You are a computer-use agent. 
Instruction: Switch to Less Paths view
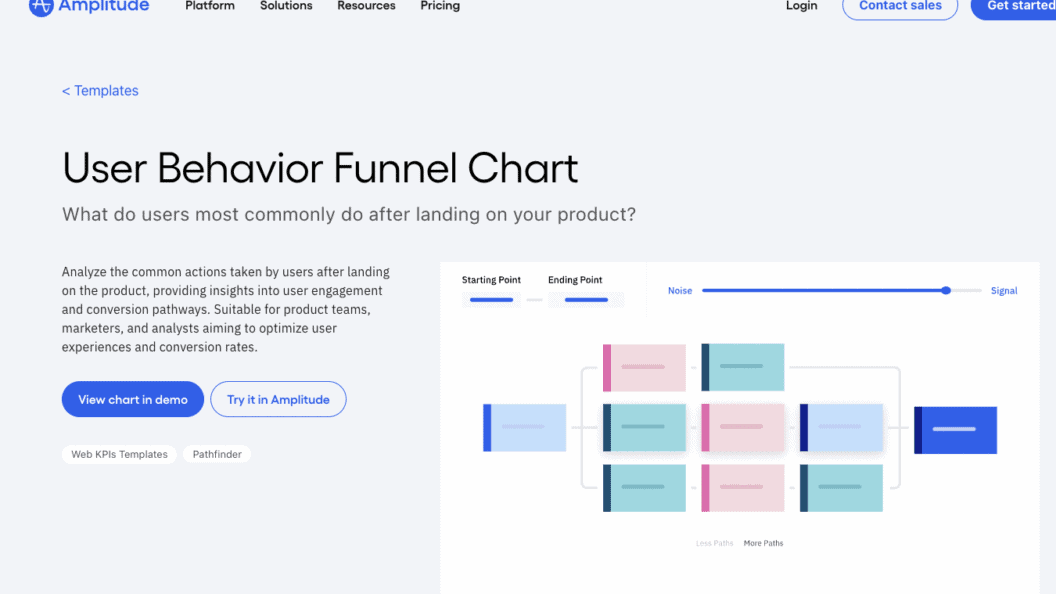pos(714,543)
